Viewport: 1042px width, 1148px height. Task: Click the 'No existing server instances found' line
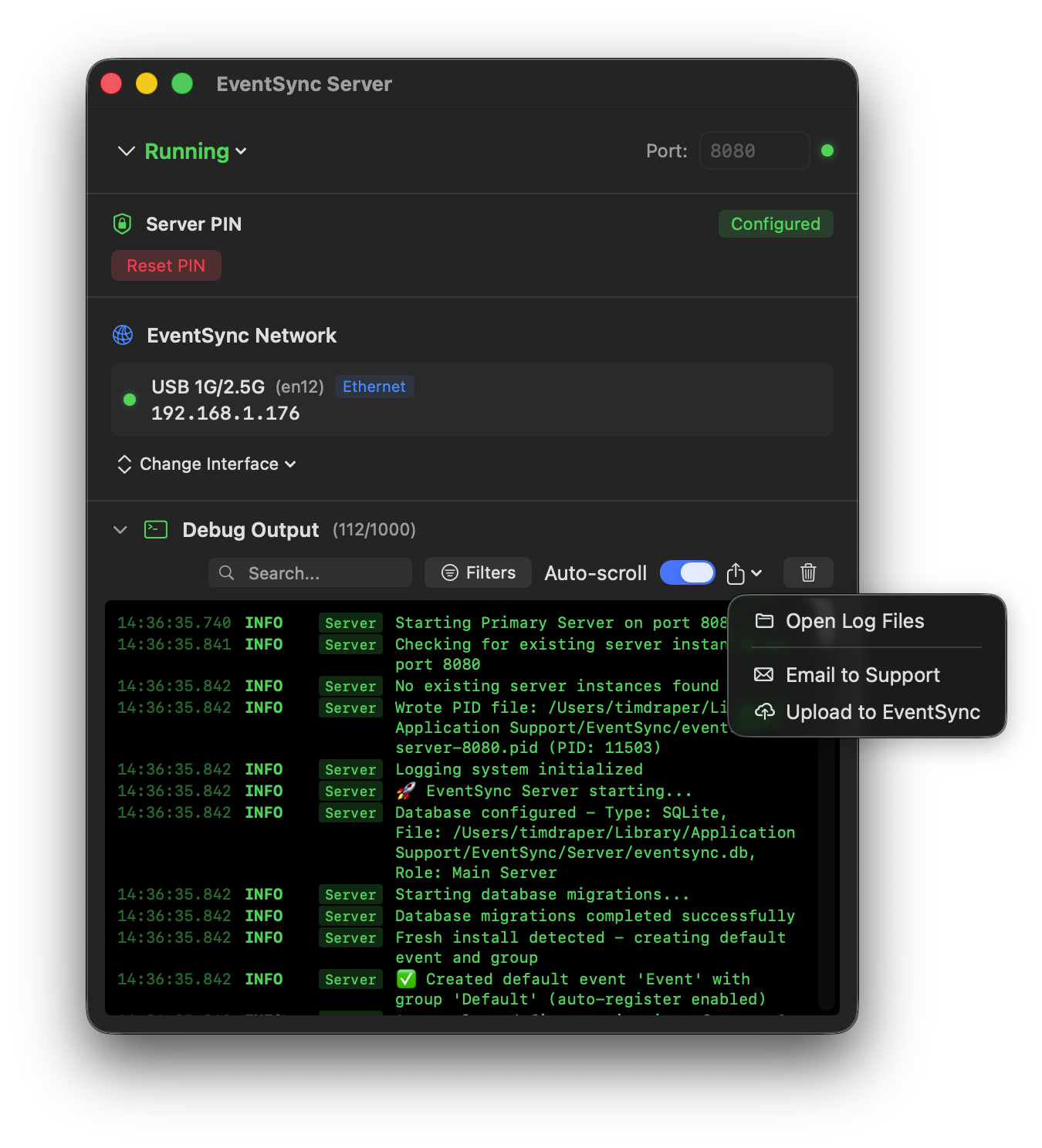click(x=557, y=686)
